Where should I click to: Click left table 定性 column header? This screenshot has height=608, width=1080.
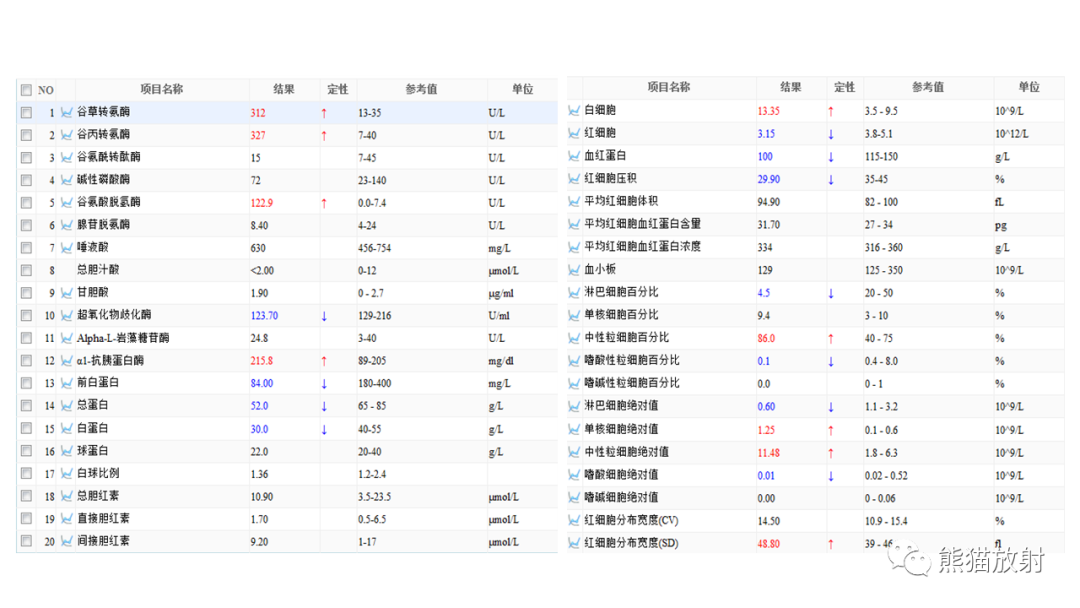338,89
